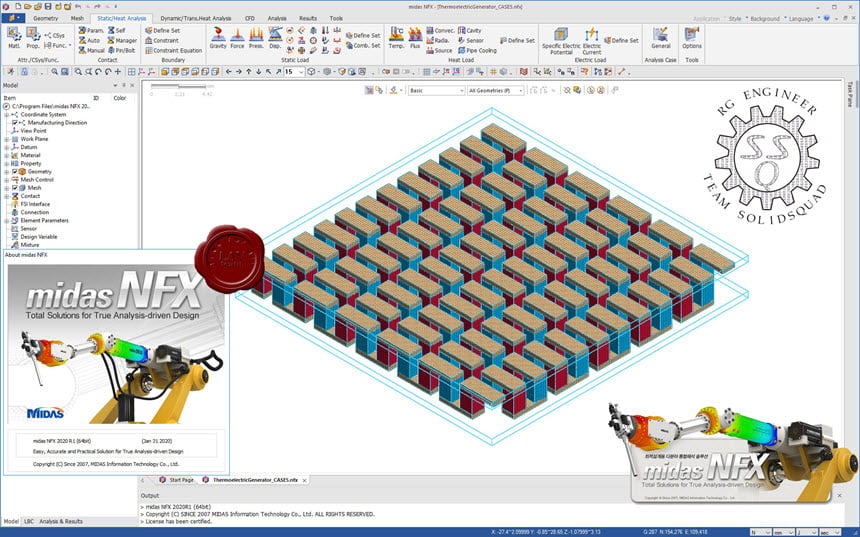This screenshot has width=860, height=537.
Task: Open the Prop. property tool
Action: click(33, 38)
